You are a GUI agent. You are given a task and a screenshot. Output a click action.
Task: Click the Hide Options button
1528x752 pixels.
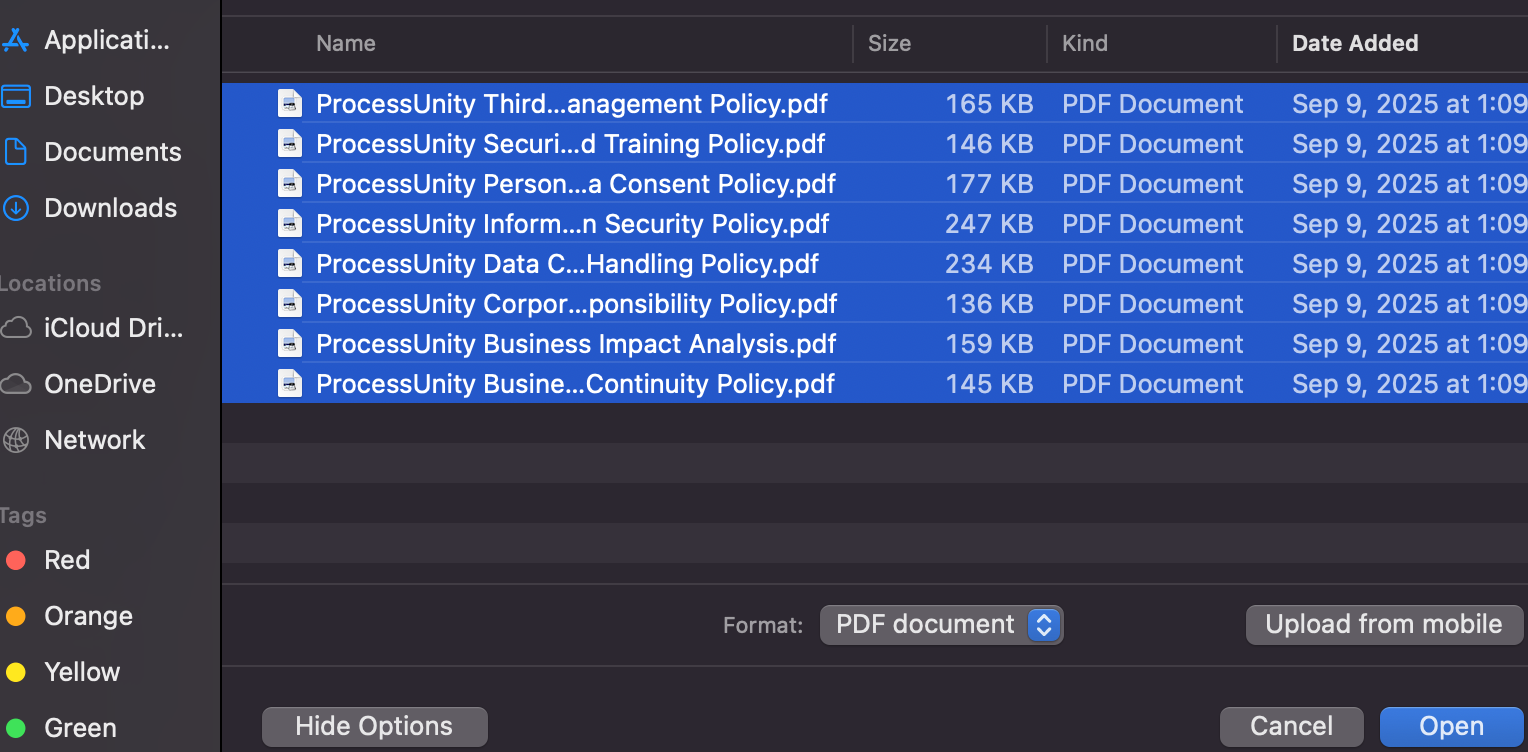tap(374, 727)
